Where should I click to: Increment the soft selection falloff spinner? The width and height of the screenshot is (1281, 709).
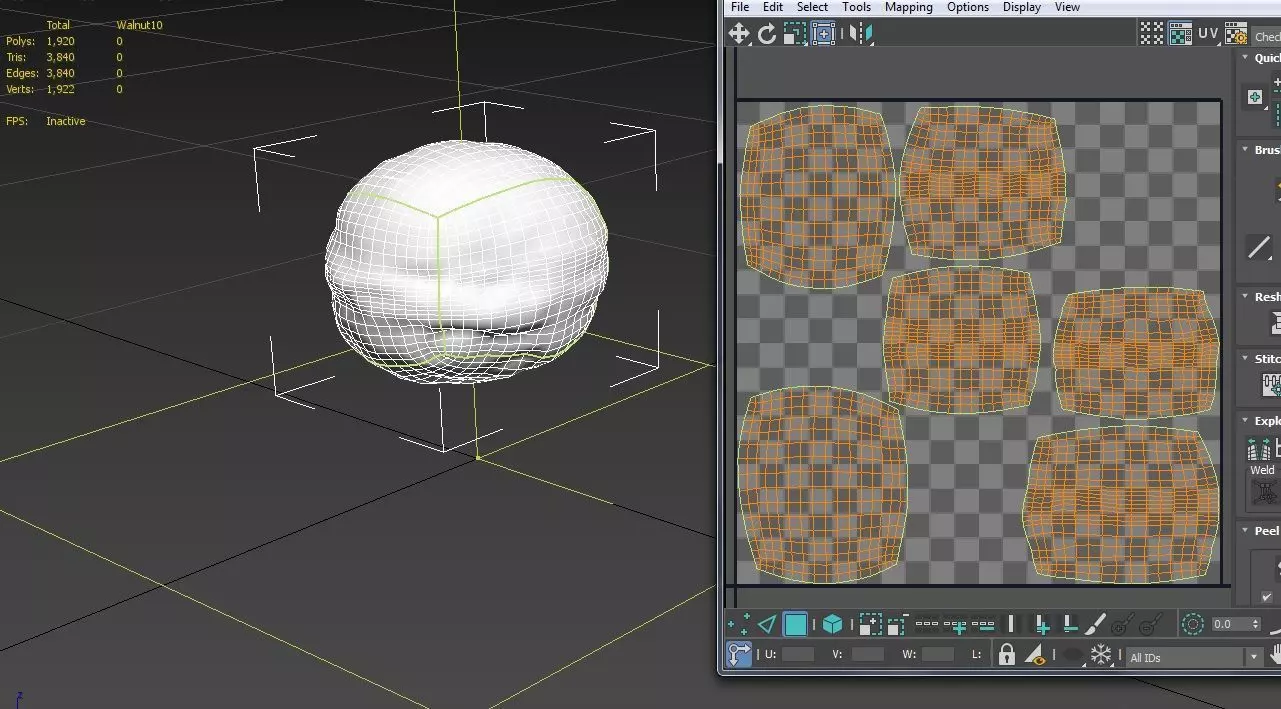[x=1256, y=620]
